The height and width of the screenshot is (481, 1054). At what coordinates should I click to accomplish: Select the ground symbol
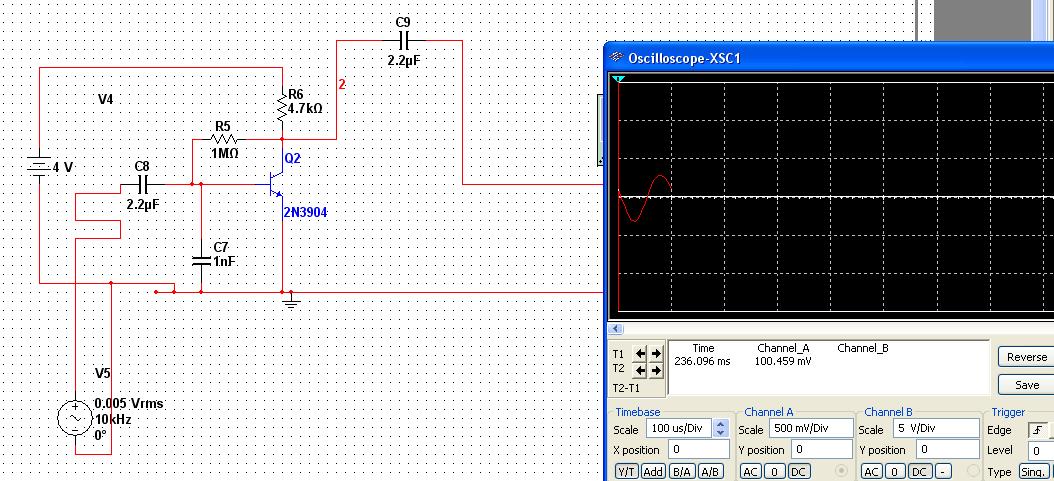click(x=291, y=299)
